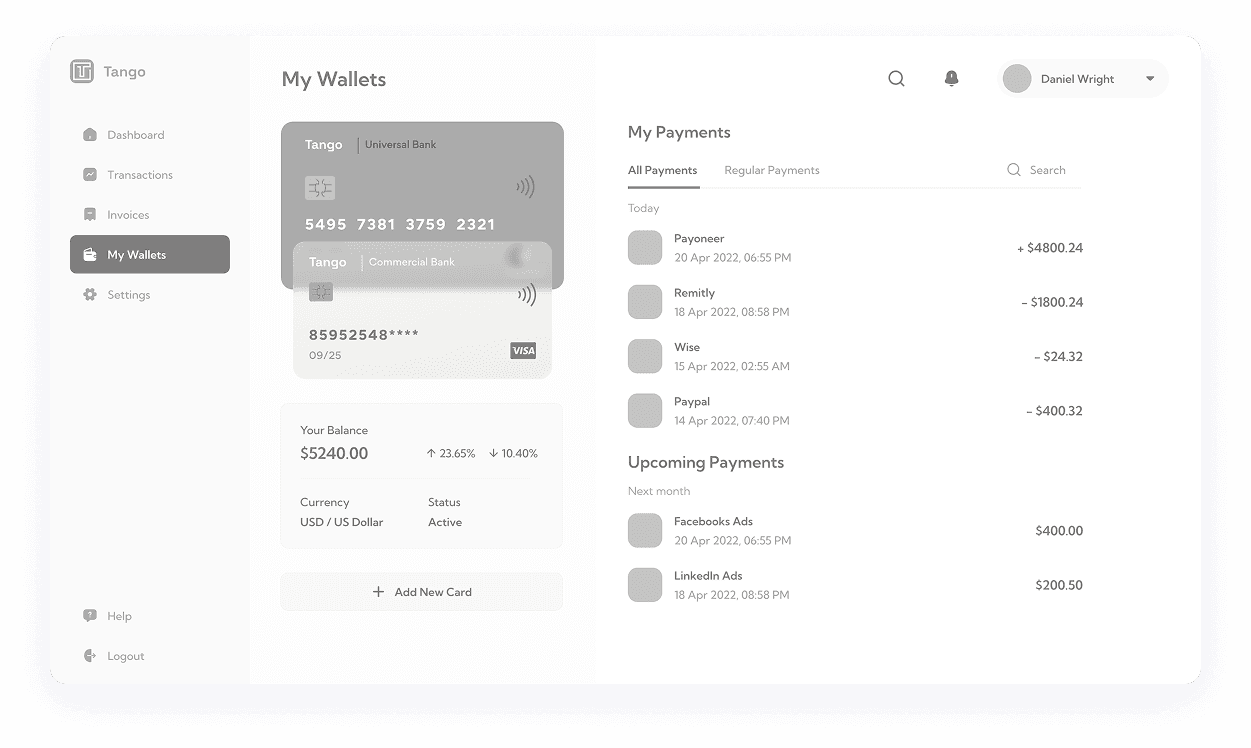Open the Dashboard section
Screen dimensions: 1251x748
[90, 134]
